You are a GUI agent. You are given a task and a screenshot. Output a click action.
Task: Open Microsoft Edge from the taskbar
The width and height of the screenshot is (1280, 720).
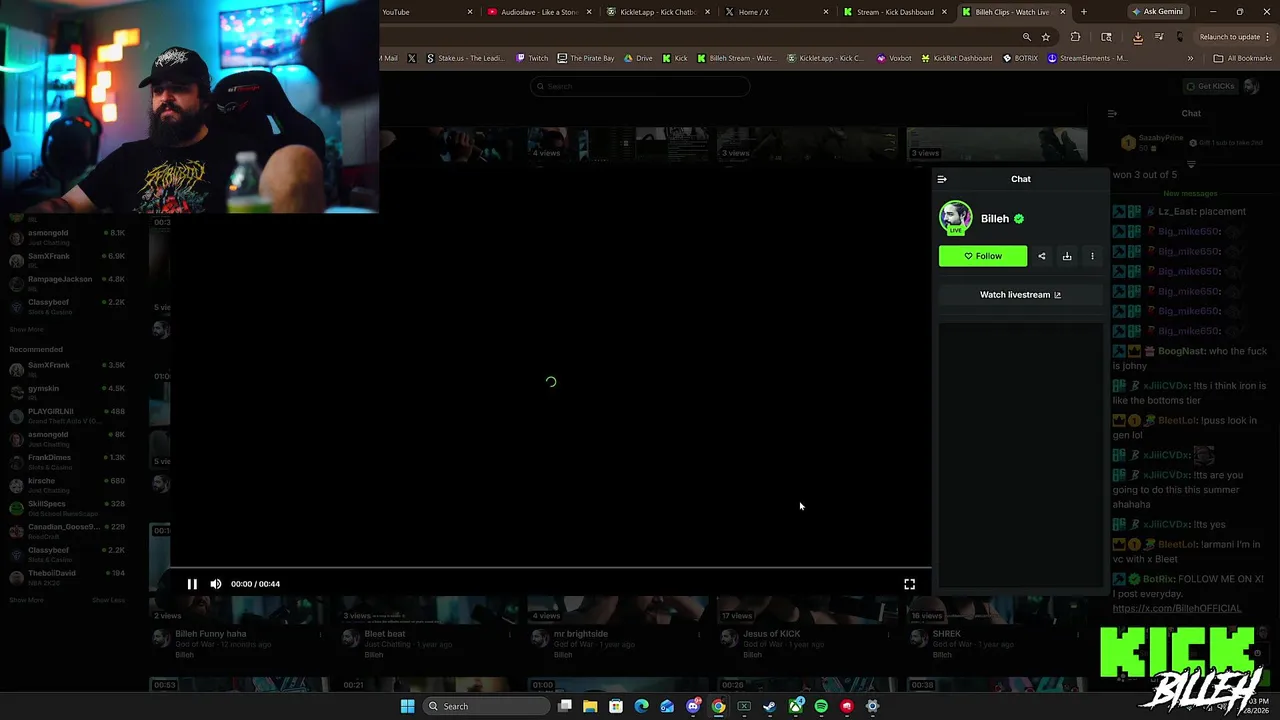641,706
